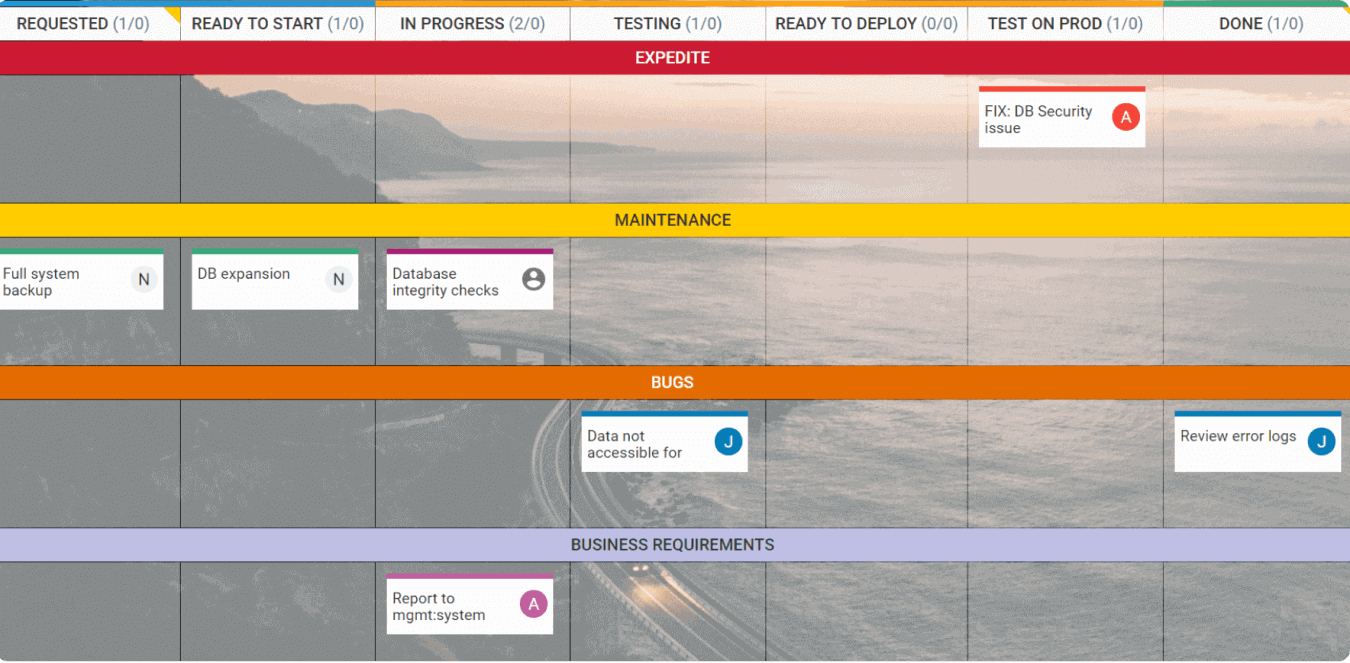Click the A avatar on FIX: DB Security issue
The image size is (1350, 663).
tap(1125, 117)
